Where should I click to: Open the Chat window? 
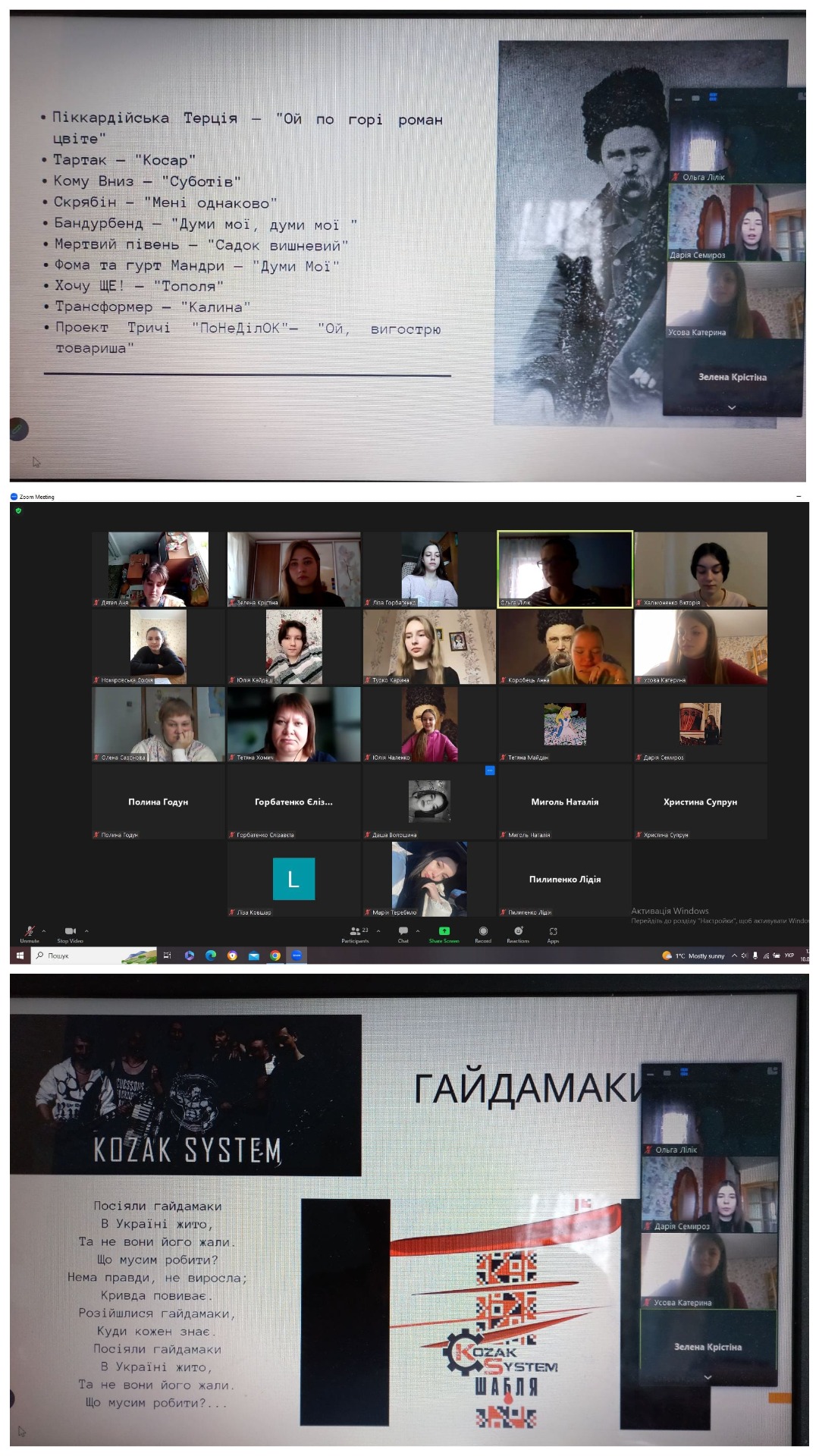coord(403,933)
